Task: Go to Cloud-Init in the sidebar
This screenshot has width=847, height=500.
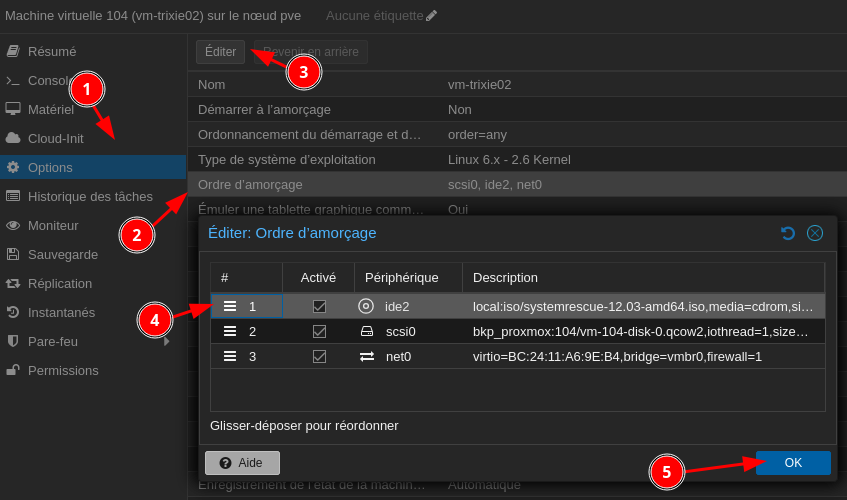Action: (55, 138)
